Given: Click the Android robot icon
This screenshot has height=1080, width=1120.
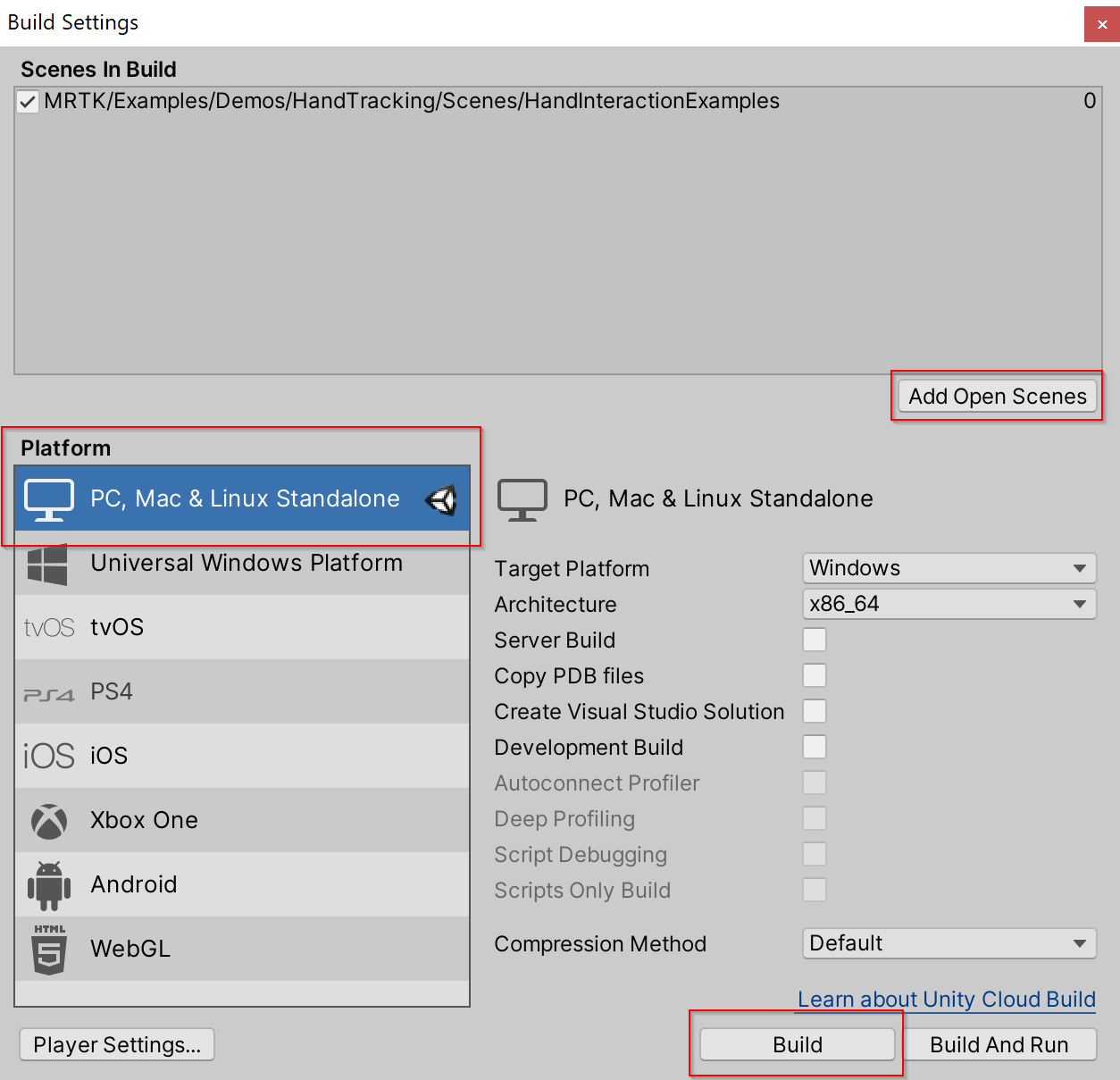Looking at the screenshot, I should coord(49,885).
